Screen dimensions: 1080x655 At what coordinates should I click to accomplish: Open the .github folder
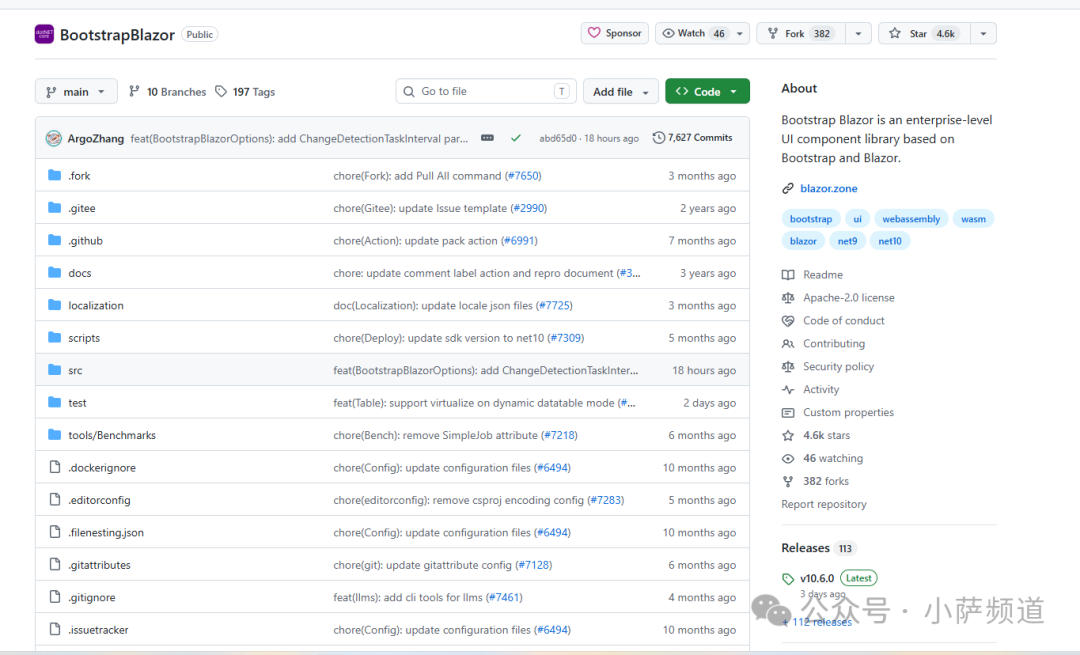point(85,240)
